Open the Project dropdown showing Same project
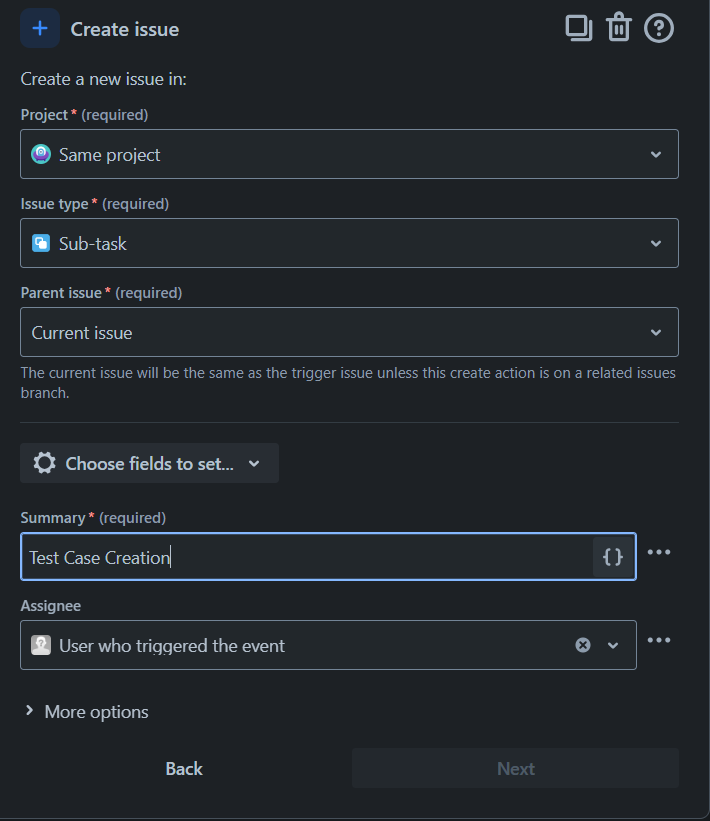Image resolution: width=710 pixels, height=821 pixels. [656, 154]
